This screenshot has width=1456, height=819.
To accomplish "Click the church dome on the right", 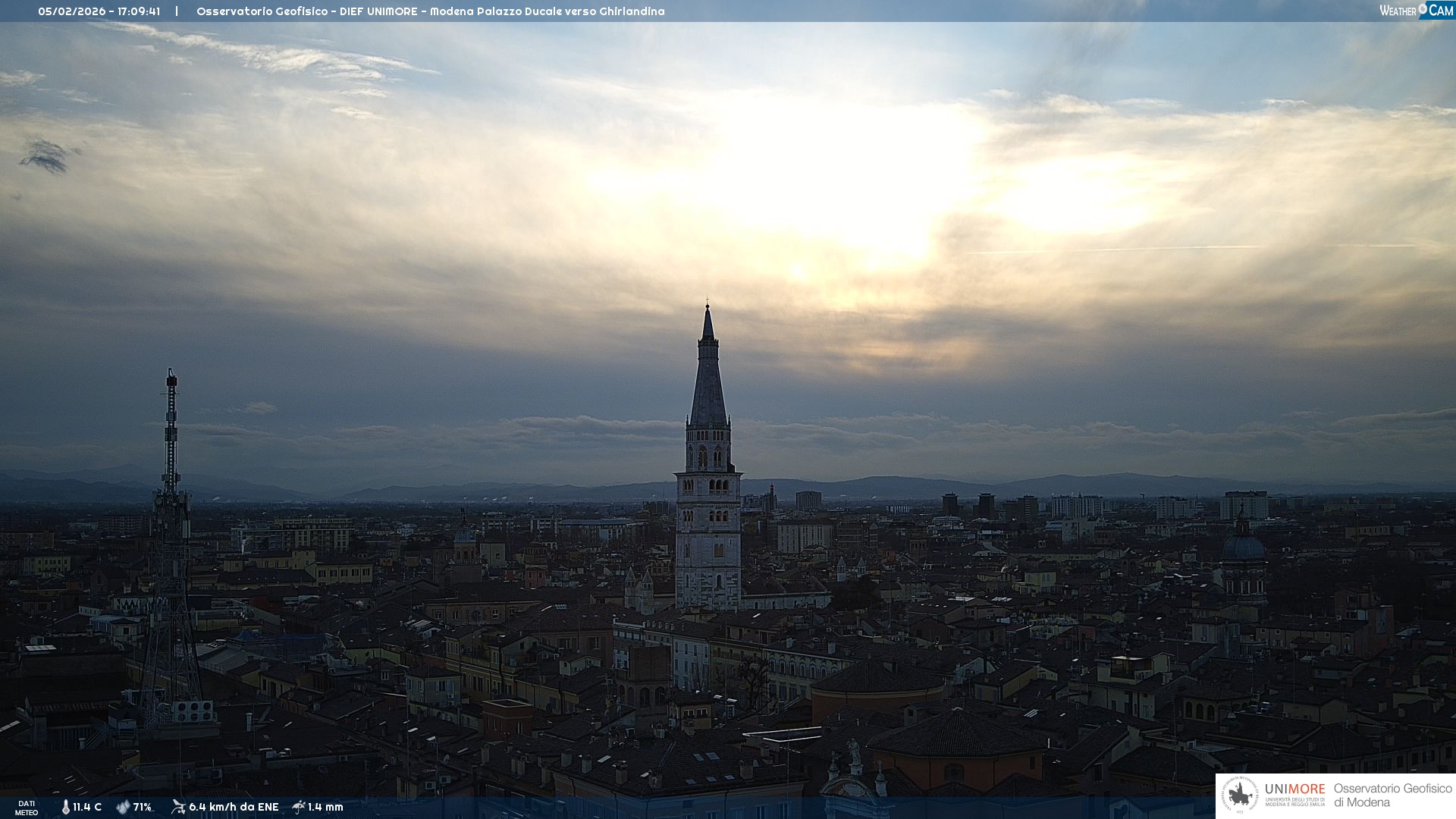I will [x=1243, y=545].
